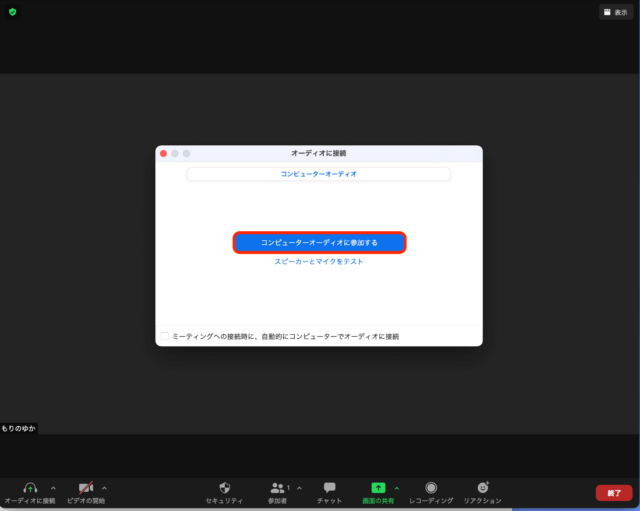Select the コンピューターオーディオ tab
This screenshot has height=511, width=640.
pyautogui.click(x=319, y=174)
